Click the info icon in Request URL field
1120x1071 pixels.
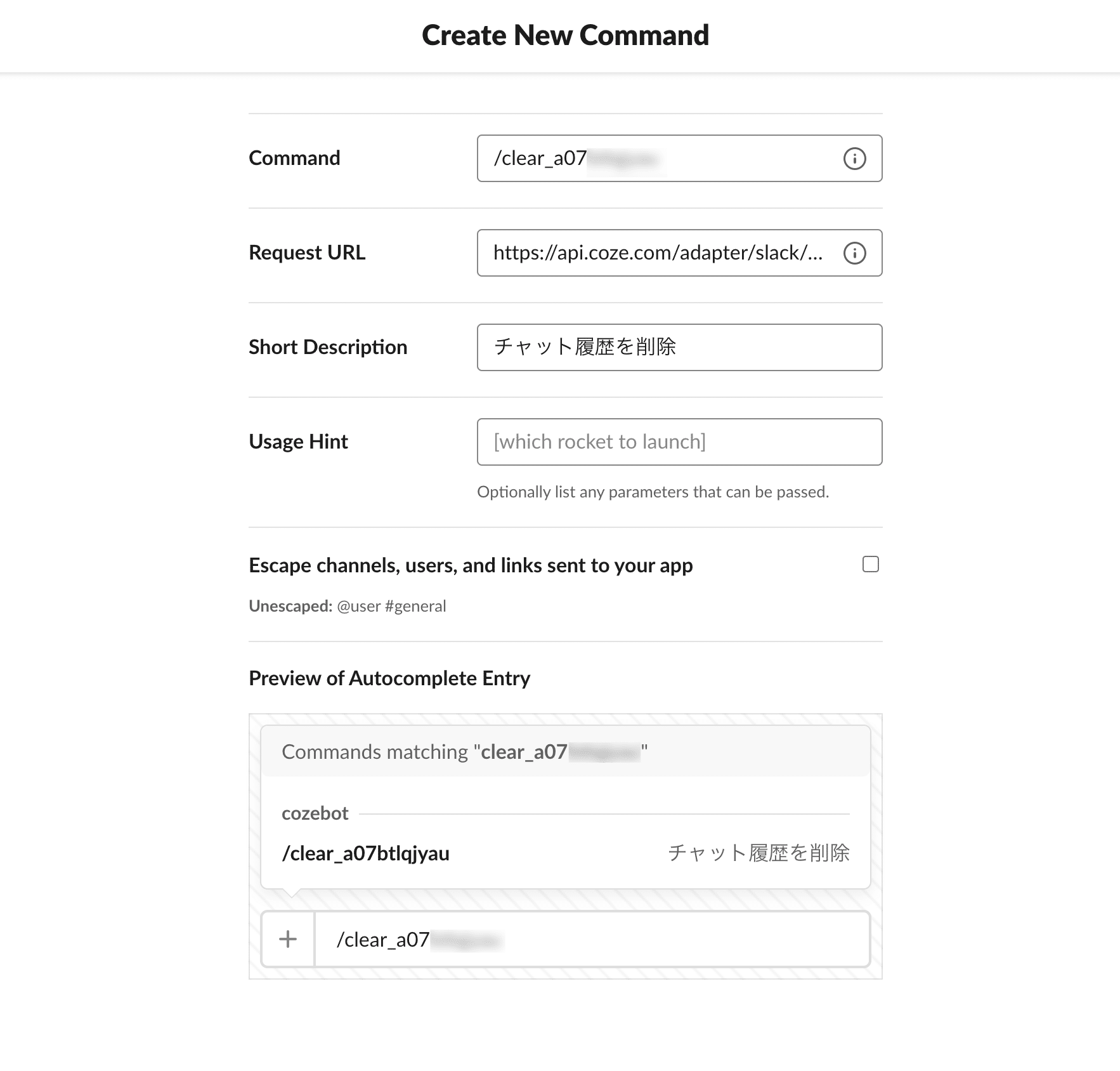point(854,253)
